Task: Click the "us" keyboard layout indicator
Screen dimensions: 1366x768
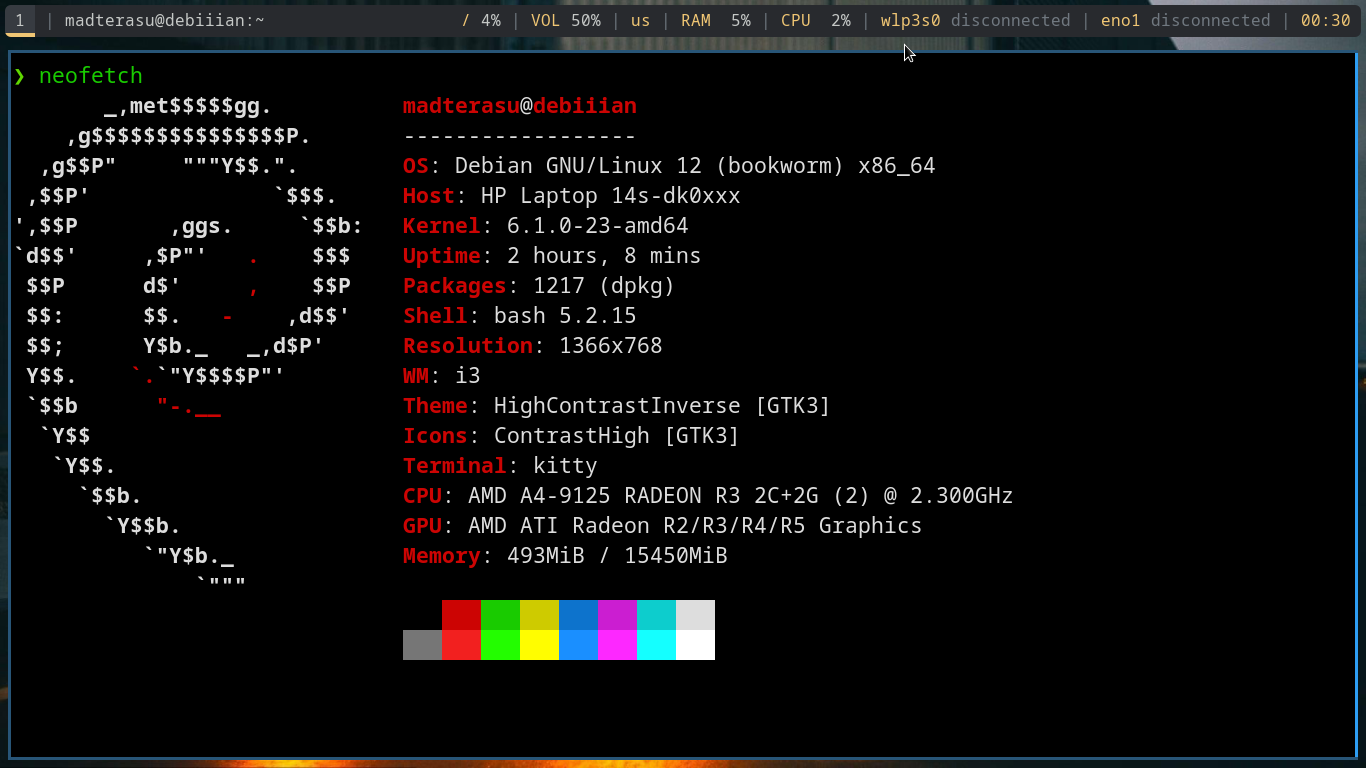Action: coord(640,20)
